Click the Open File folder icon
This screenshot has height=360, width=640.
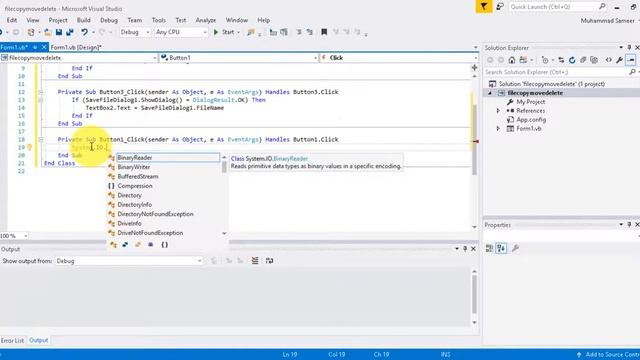coord(48,32)
